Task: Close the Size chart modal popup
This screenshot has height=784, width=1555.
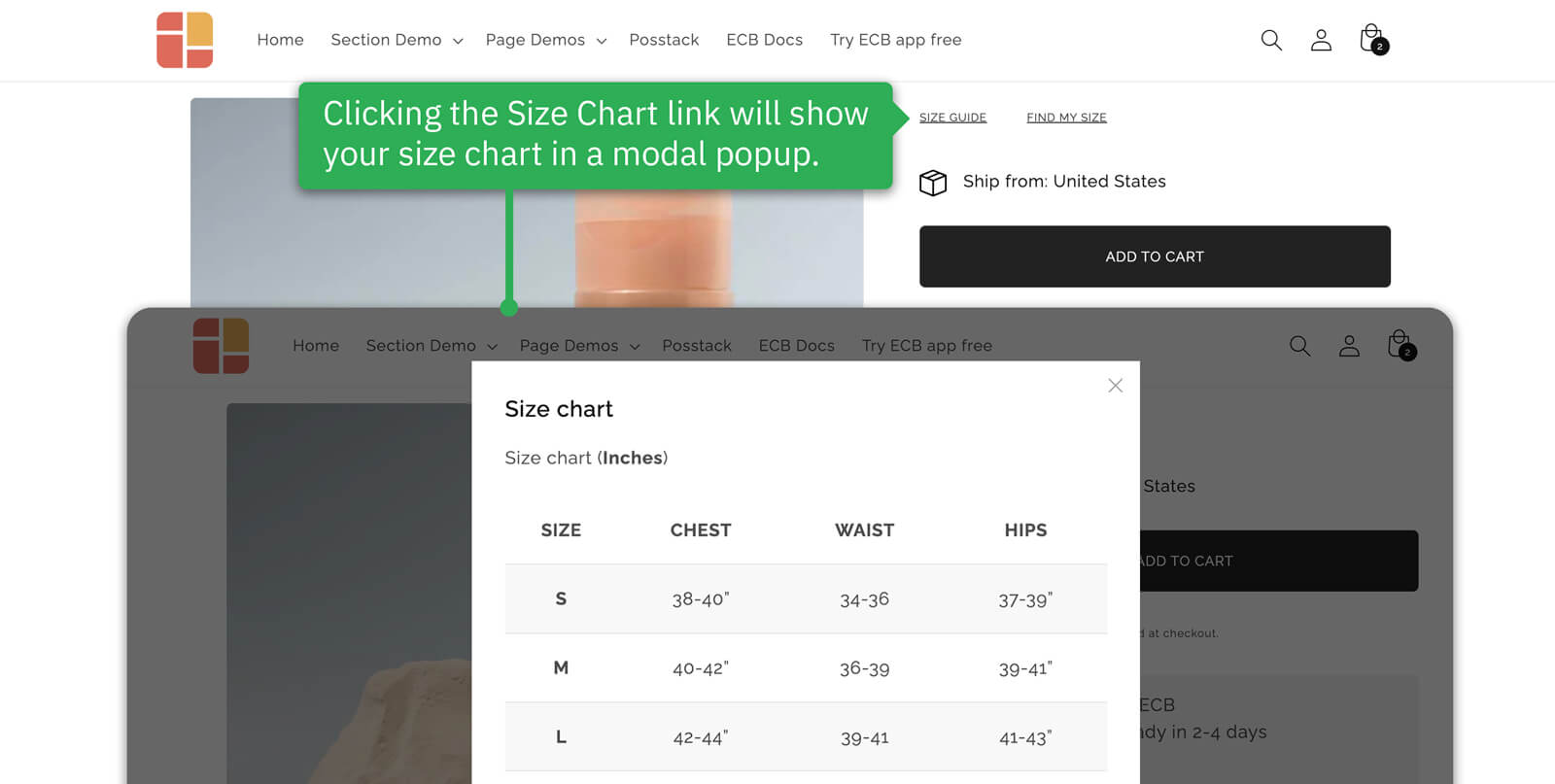Action: click(1115, 386)
